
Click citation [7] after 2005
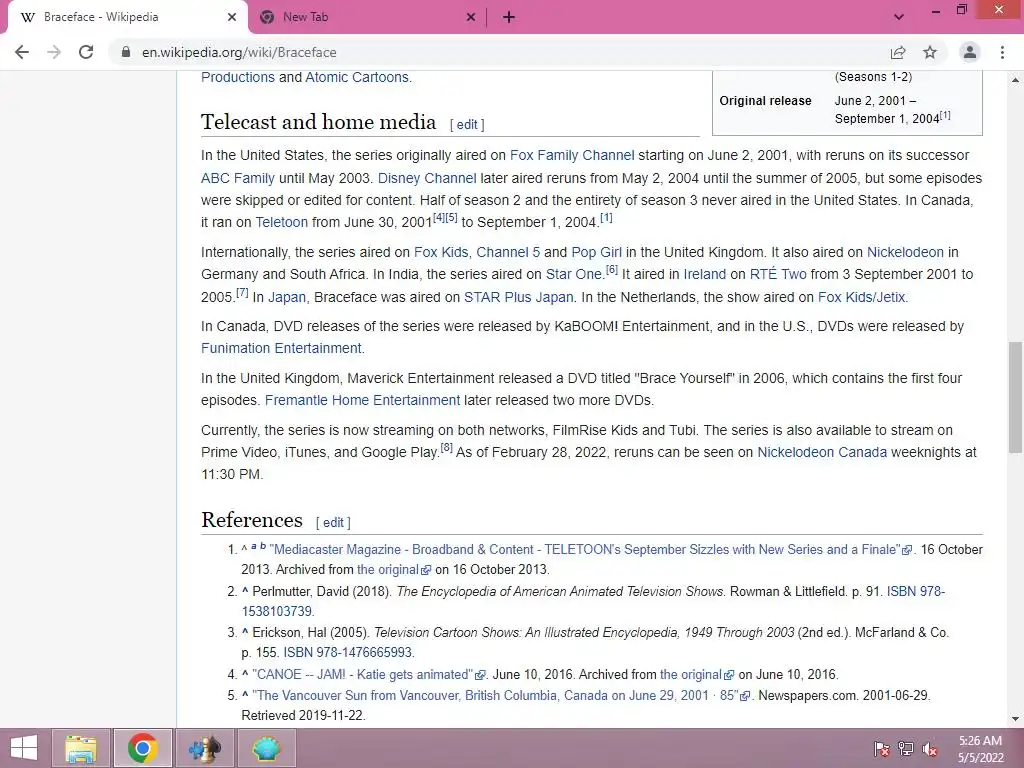click(242, 292)
